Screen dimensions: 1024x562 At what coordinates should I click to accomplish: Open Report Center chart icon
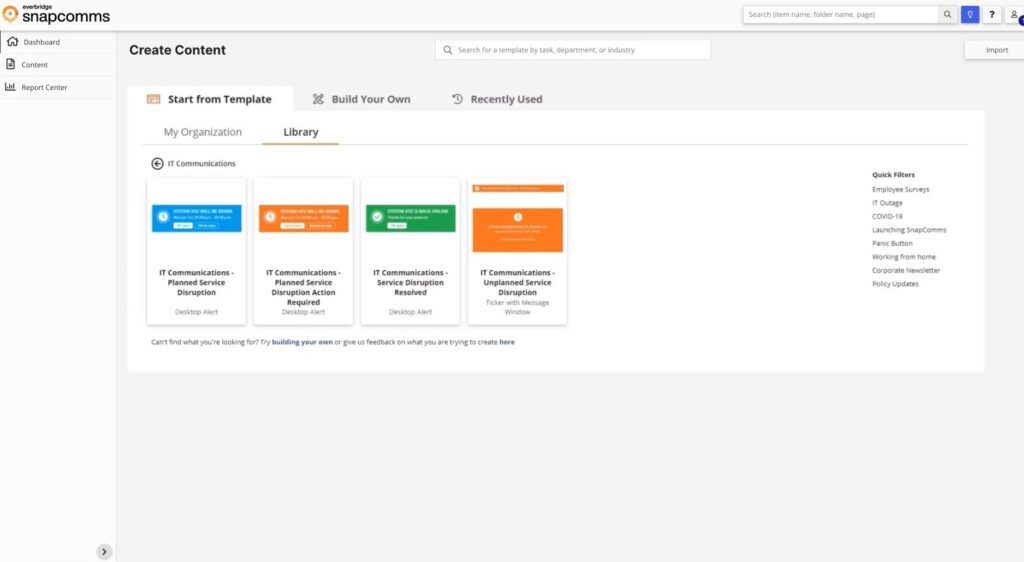(x=11, y=87)
